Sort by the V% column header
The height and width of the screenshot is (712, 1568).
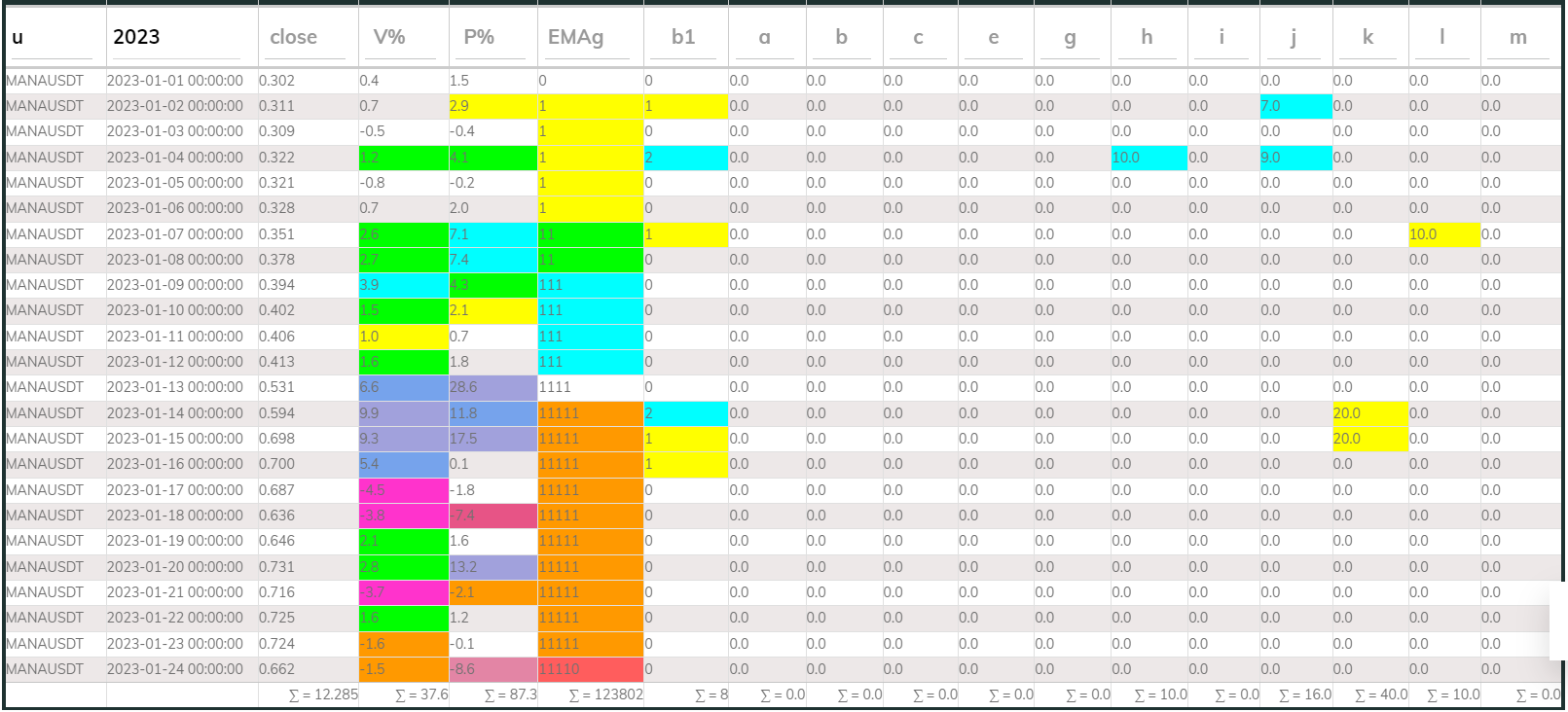tap(389, 37)
